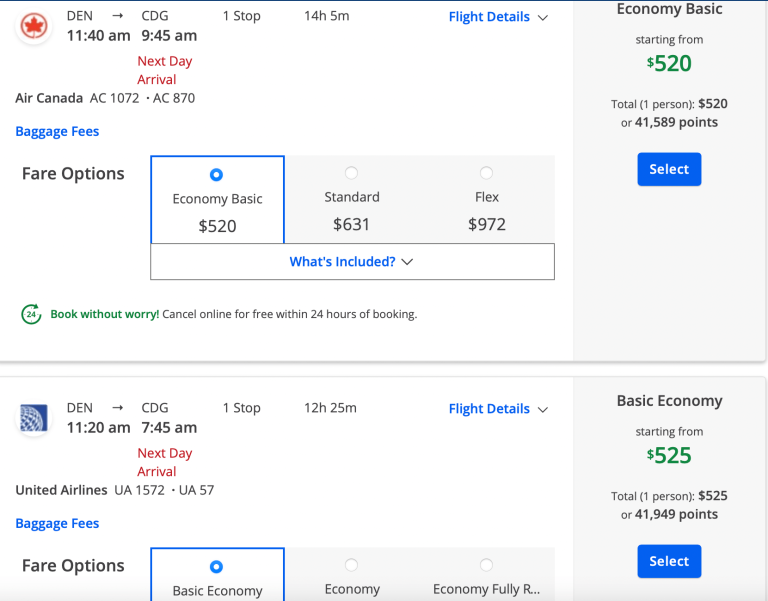Click the United UA 1572 flight number text
Screen dimensions: 768x601
[137, 490]
